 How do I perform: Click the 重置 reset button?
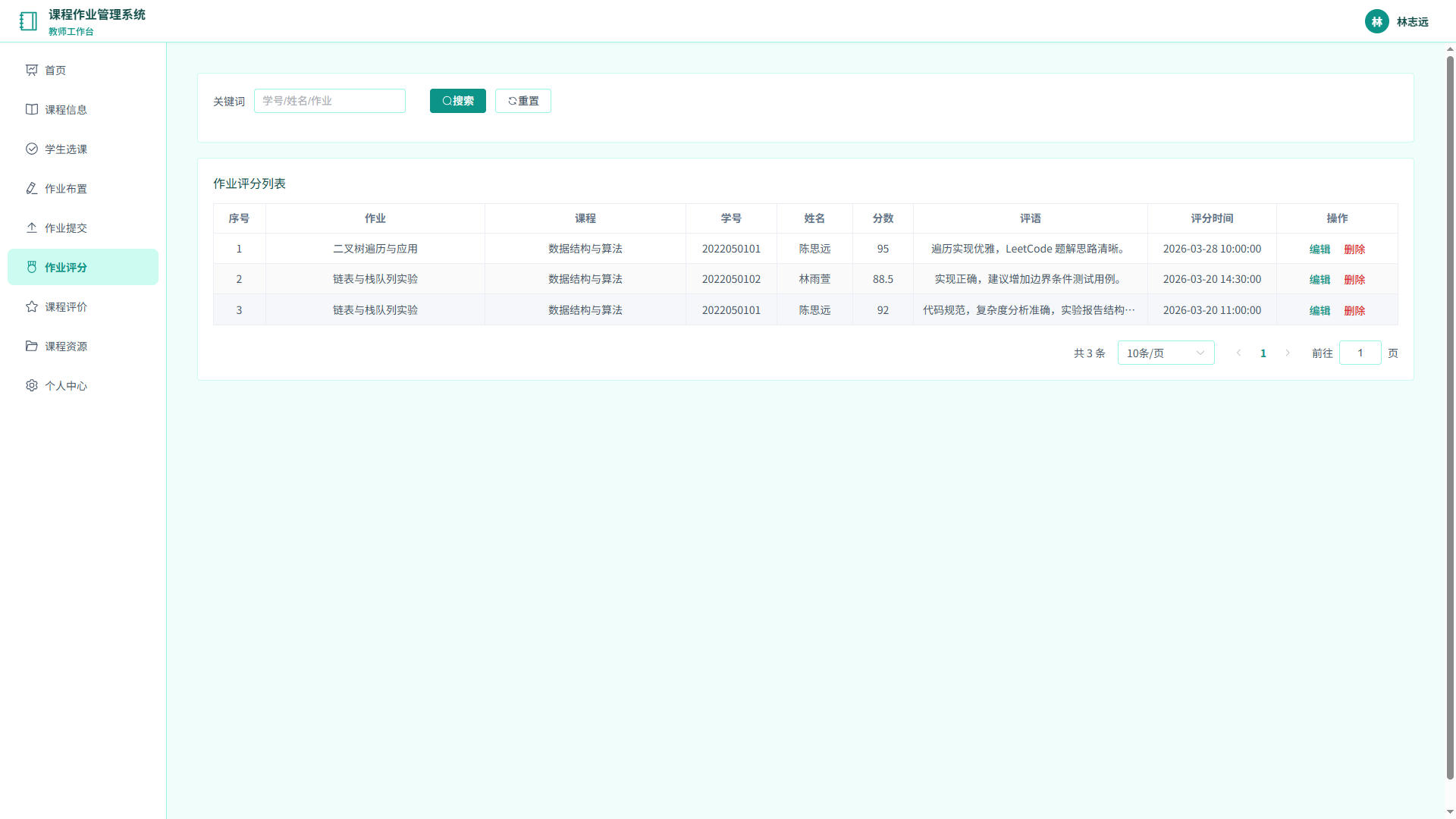(523, 101)
